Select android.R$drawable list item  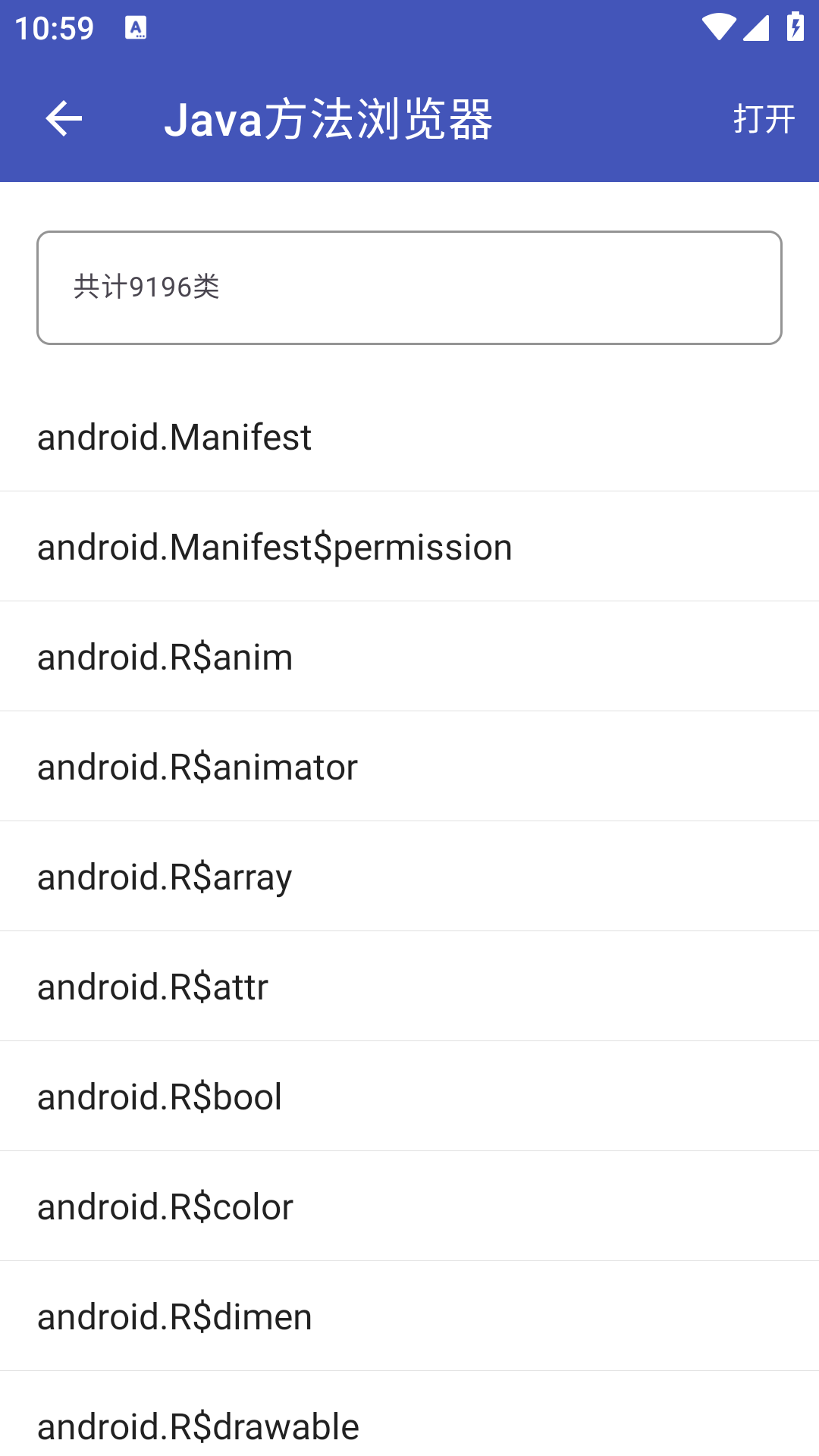click(x=409, y=1414)
